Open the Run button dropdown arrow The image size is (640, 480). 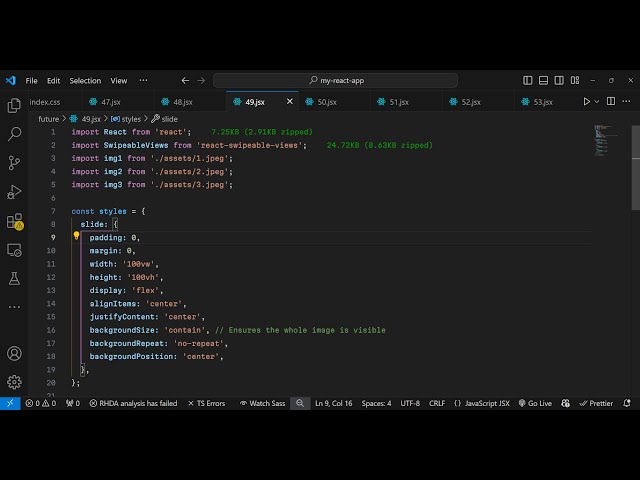tap(598, 101)
